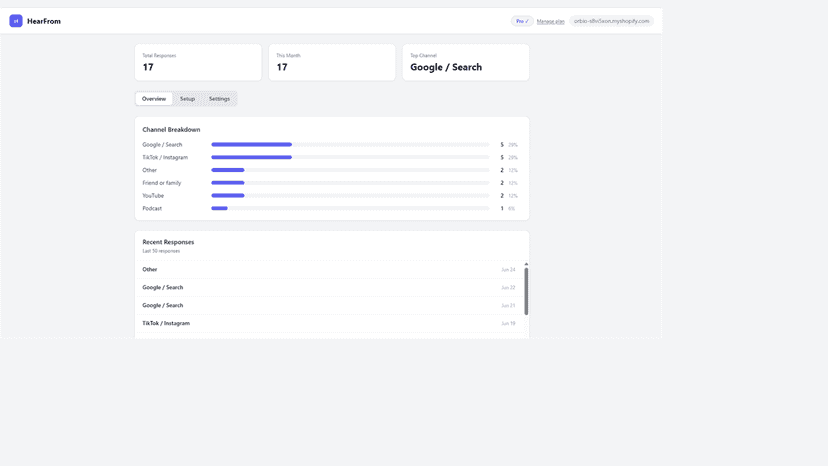Click the scroll up arrow in Recent Responses
Image resolution: width=828 pixels, height=466 pixels.
tap(526, 264)
